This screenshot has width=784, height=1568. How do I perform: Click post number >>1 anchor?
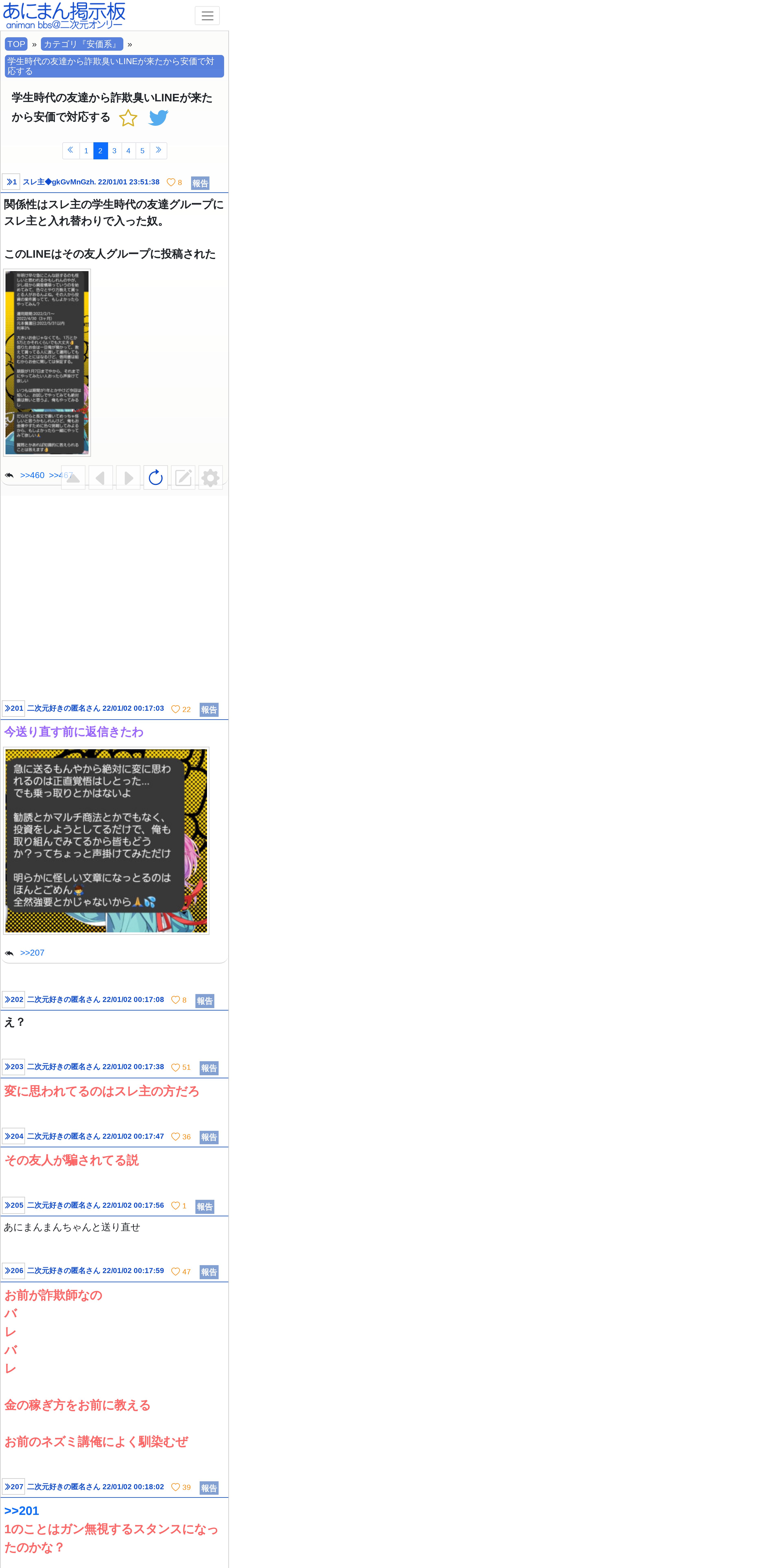11,182
